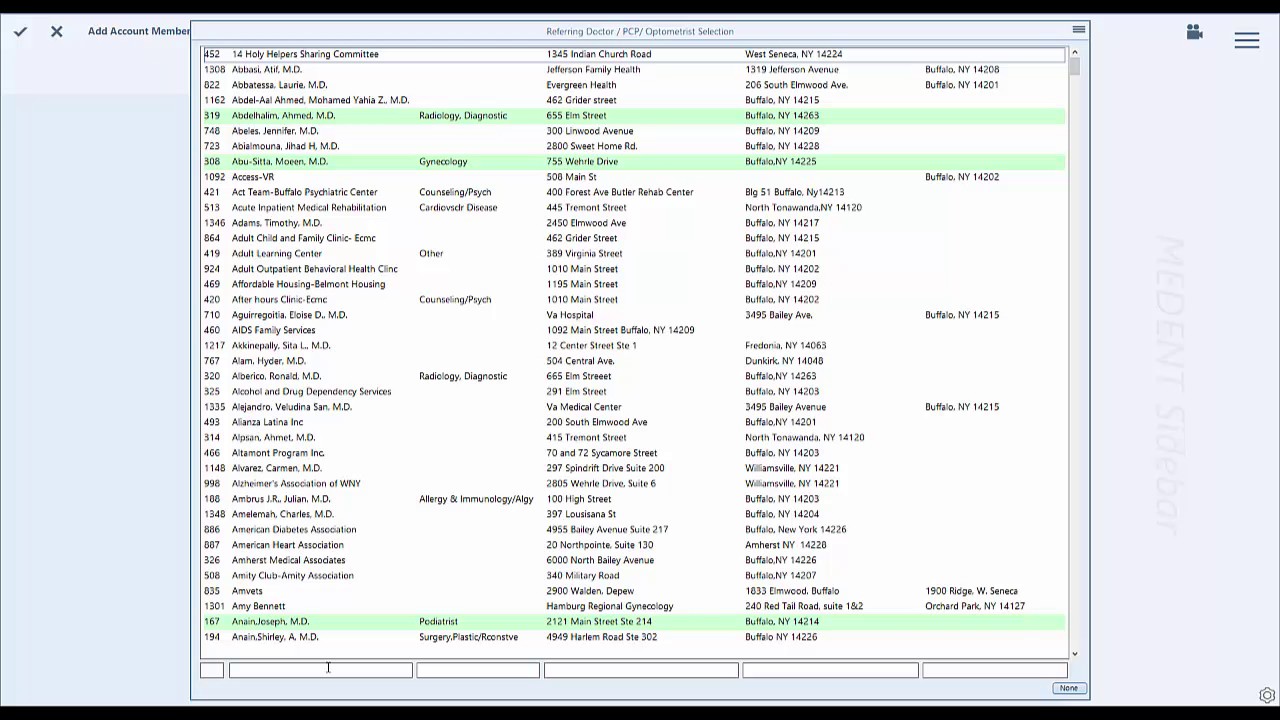Select Abdelhalim, Ahmed, M.D. row
Image resolution: width=1280 pixels, height=720 pixels.
tap(634, 115)
